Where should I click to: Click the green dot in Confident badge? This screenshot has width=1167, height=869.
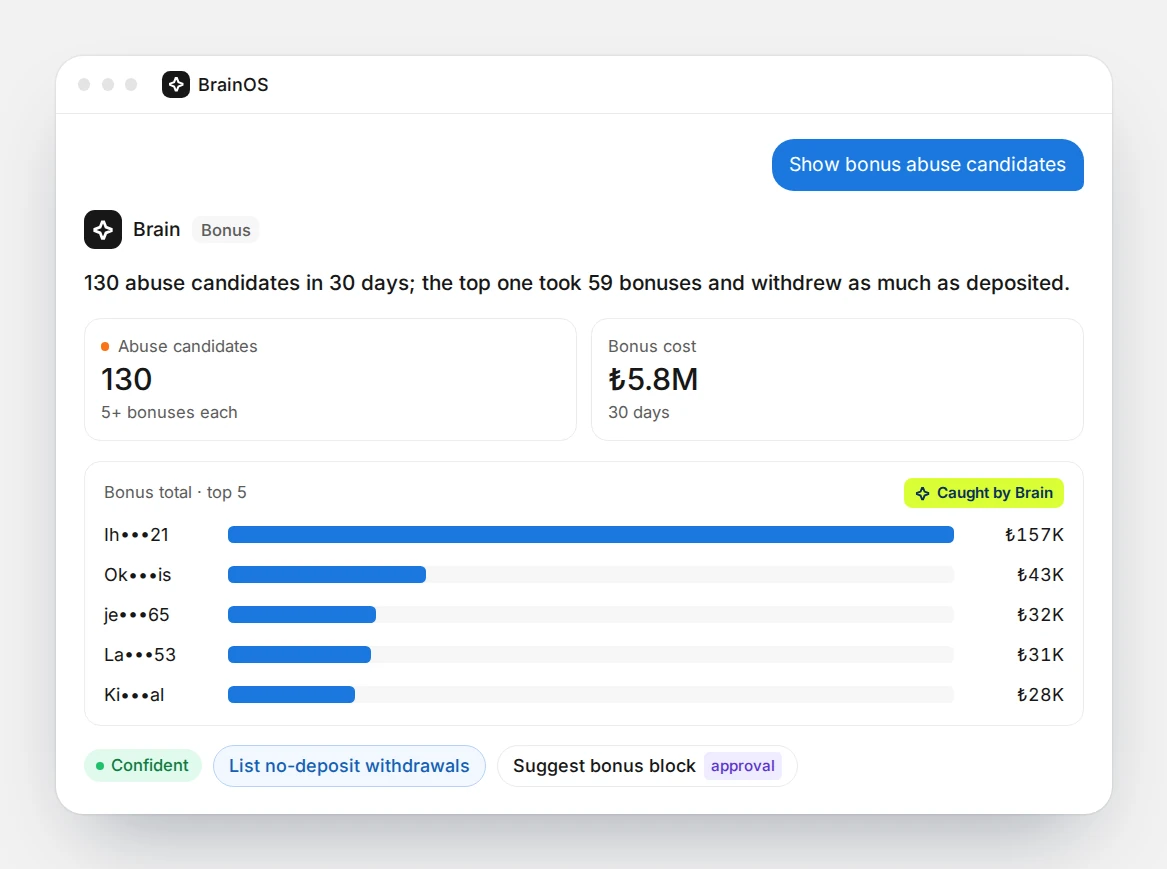(100, 766)
